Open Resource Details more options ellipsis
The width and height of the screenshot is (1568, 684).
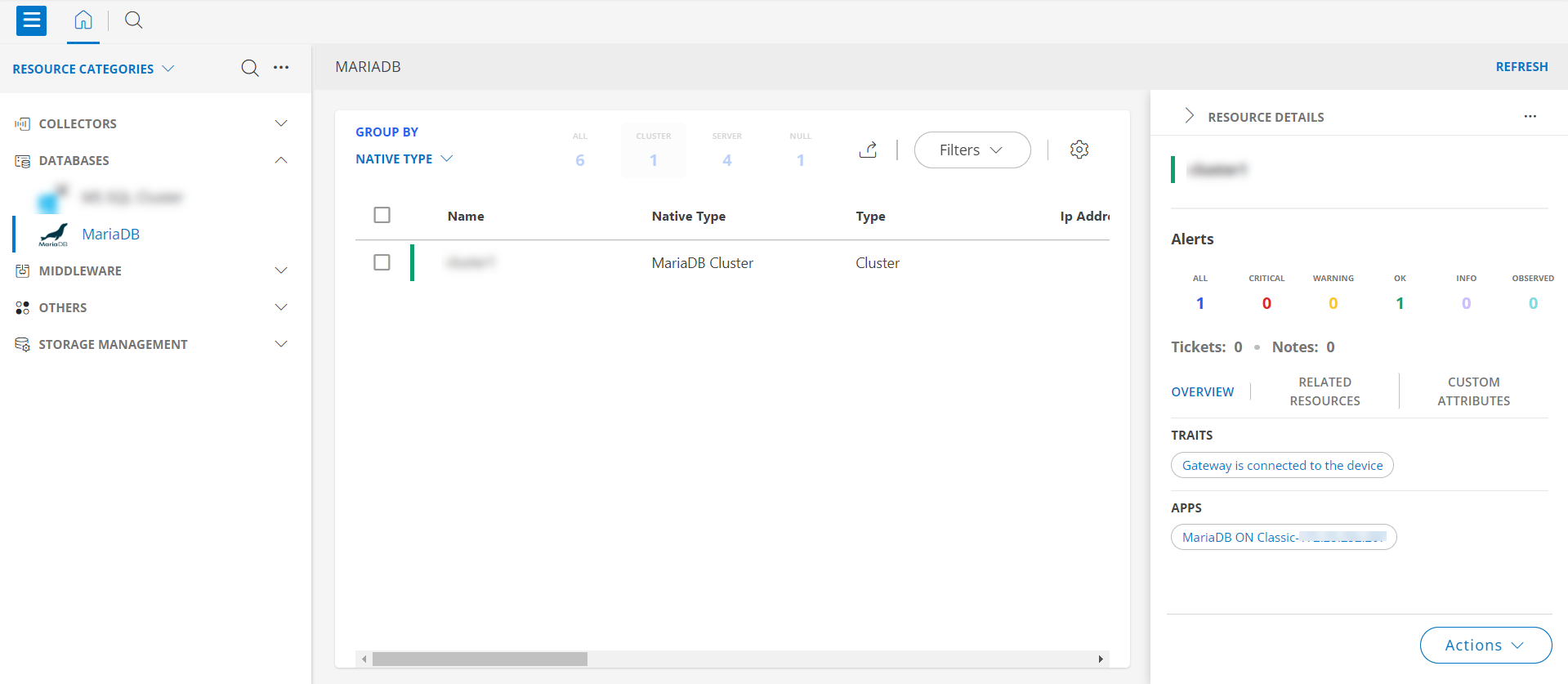point(1530,117)
